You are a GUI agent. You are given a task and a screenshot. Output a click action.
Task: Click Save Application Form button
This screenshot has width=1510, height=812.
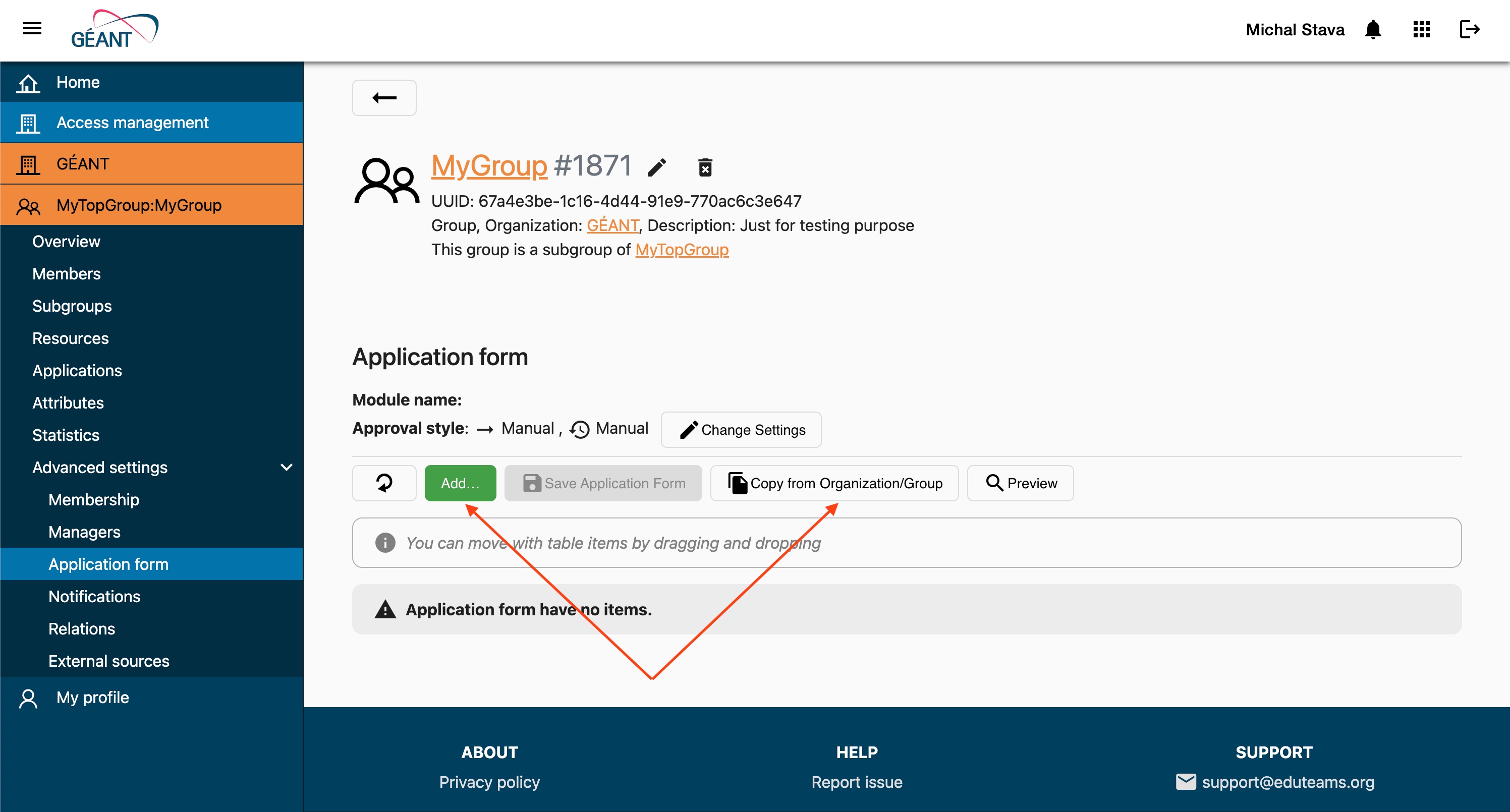(x=602, y=483)
